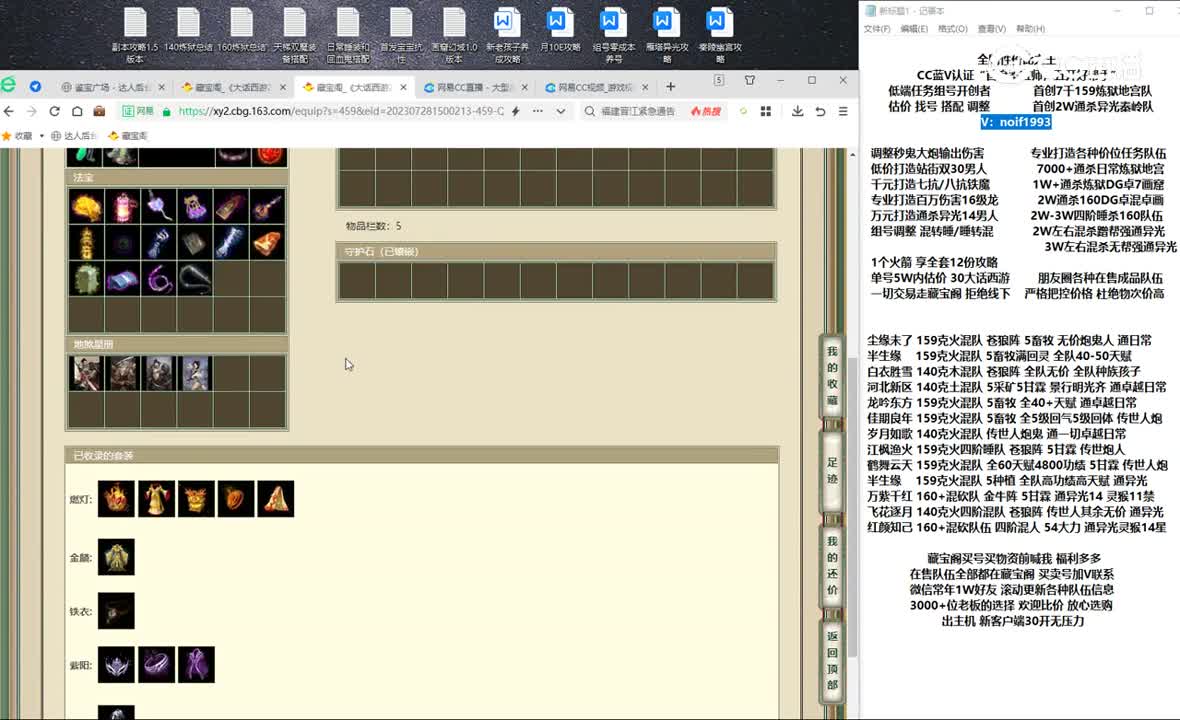
Task: Open the 藏宝阁 bookmark in bookmarks bar
Action: click(x=128, y=136)
